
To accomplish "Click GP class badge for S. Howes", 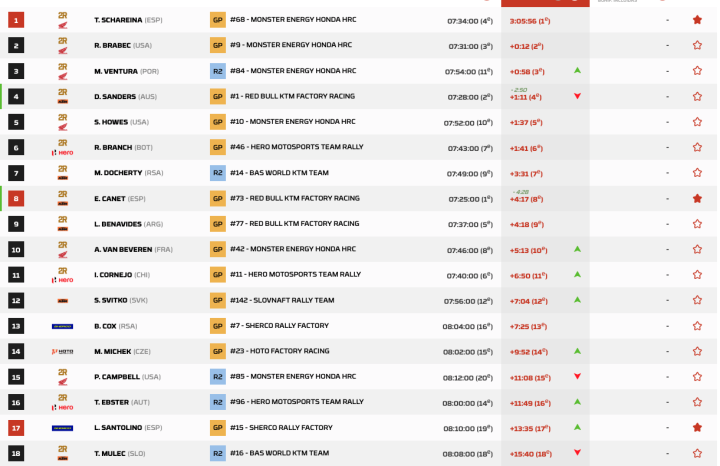I will click(217, 122).
